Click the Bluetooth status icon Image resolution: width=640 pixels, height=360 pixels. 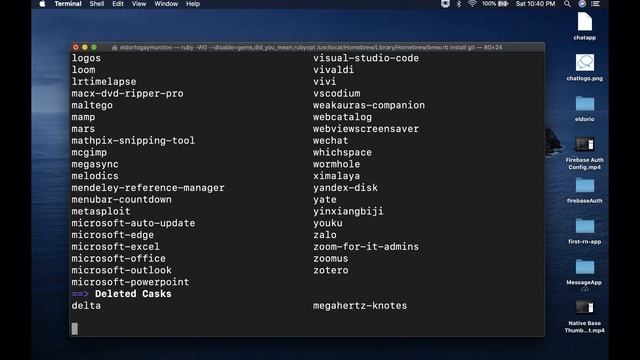click(x=458, y=4)
